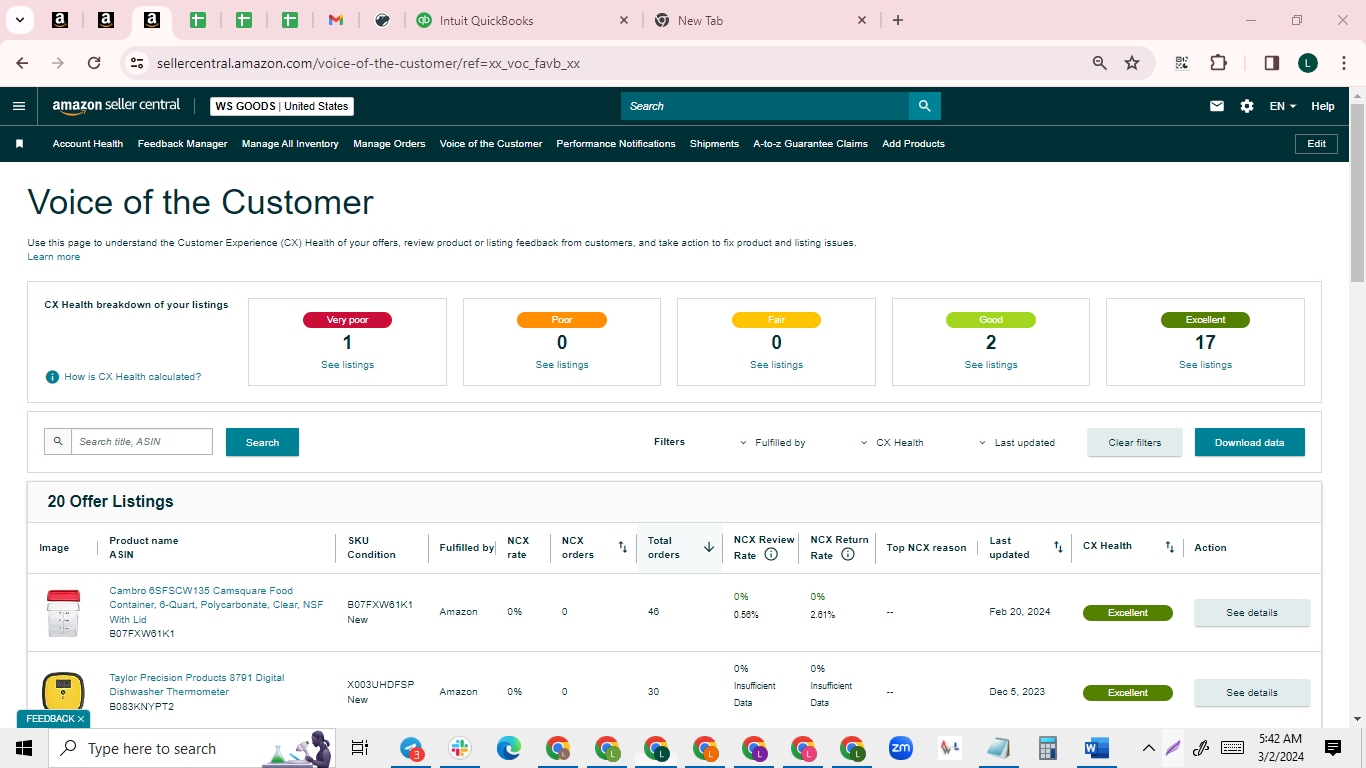Open Help in the Seller Central header
The image size is (1366, 768).
[x=1322, y=106]
